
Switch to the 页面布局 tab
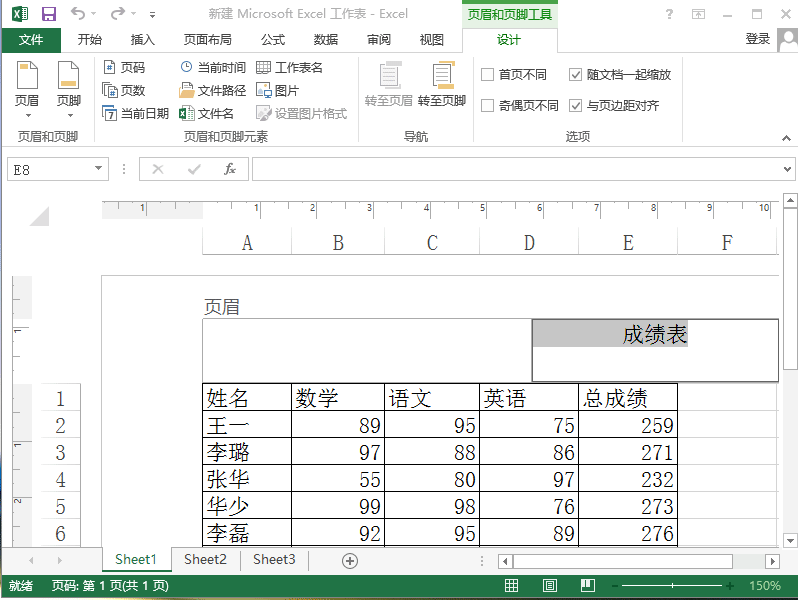(x=208, y=40)
